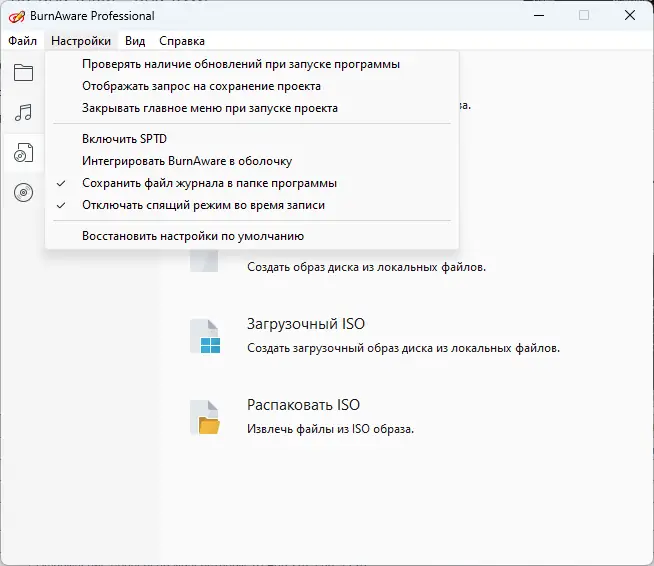Viewport: 654px width, 566px height.
Task: Launch the Распаковать ISO project
Action: coord(303,405)
